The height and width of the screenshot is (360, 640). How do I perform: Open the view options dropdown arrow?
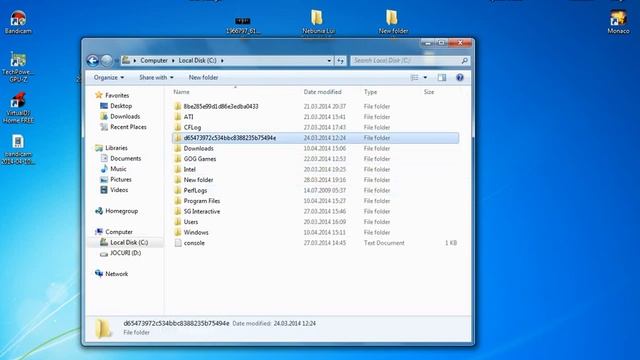tap(425, 78)
